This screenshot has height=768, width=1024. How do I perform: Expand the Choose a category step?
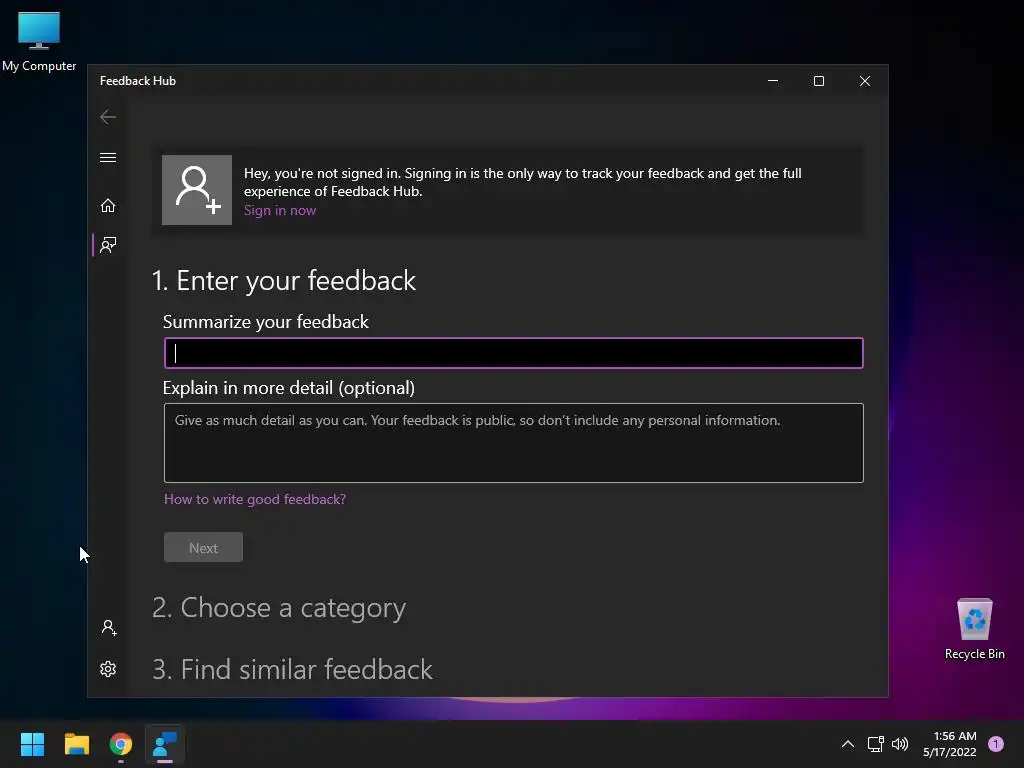[x=279, y=607]
